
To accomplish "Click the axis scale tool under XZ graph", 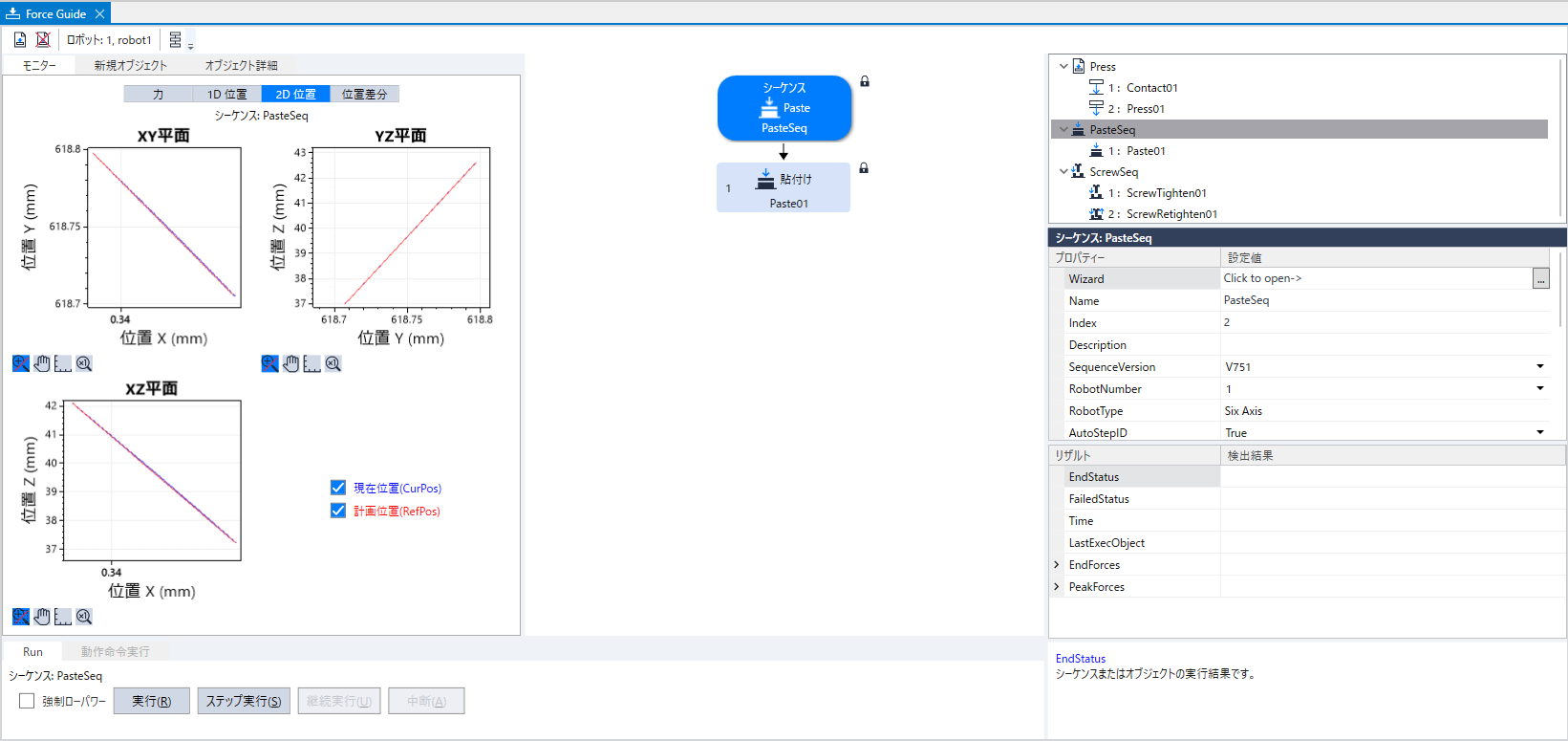I will (x=63, y=617).
